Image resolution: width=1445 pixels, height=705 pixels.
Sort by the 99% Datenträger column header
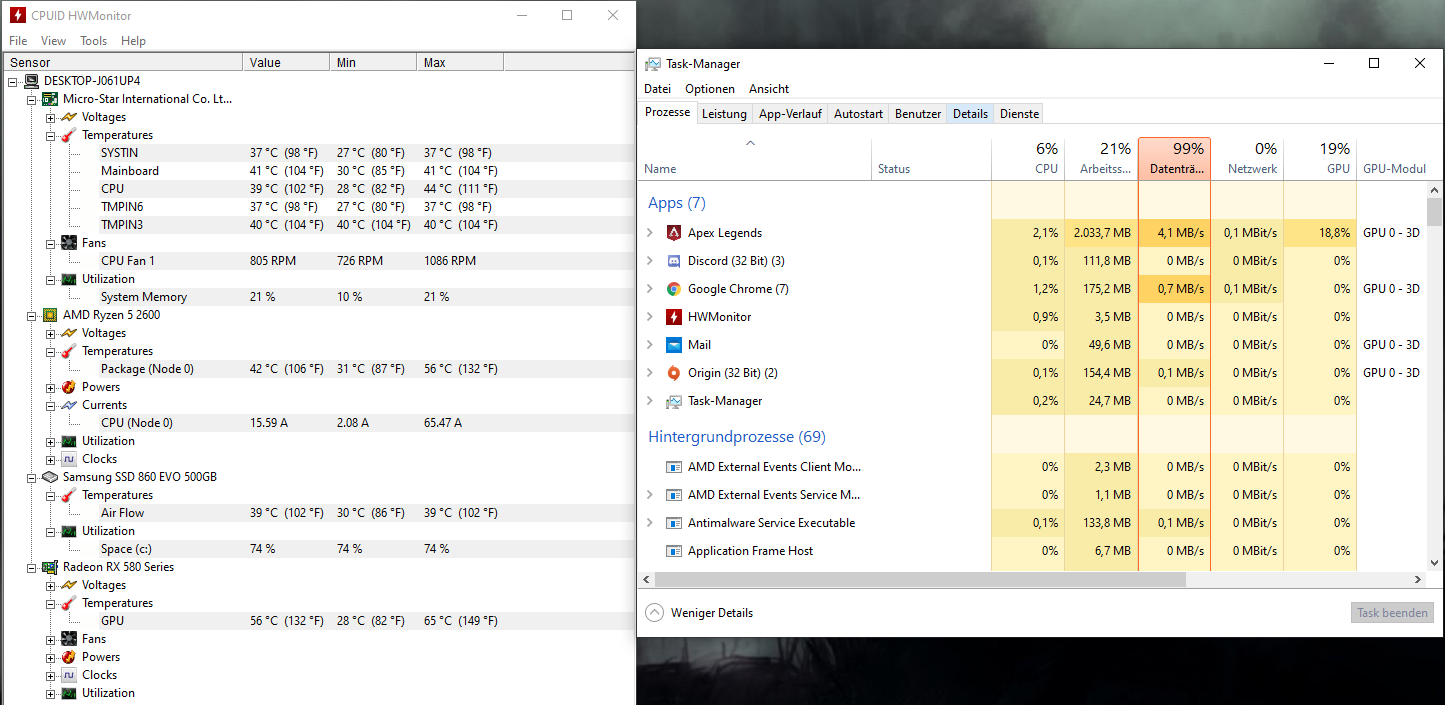pyautogui.click(x=1175, y=159)
